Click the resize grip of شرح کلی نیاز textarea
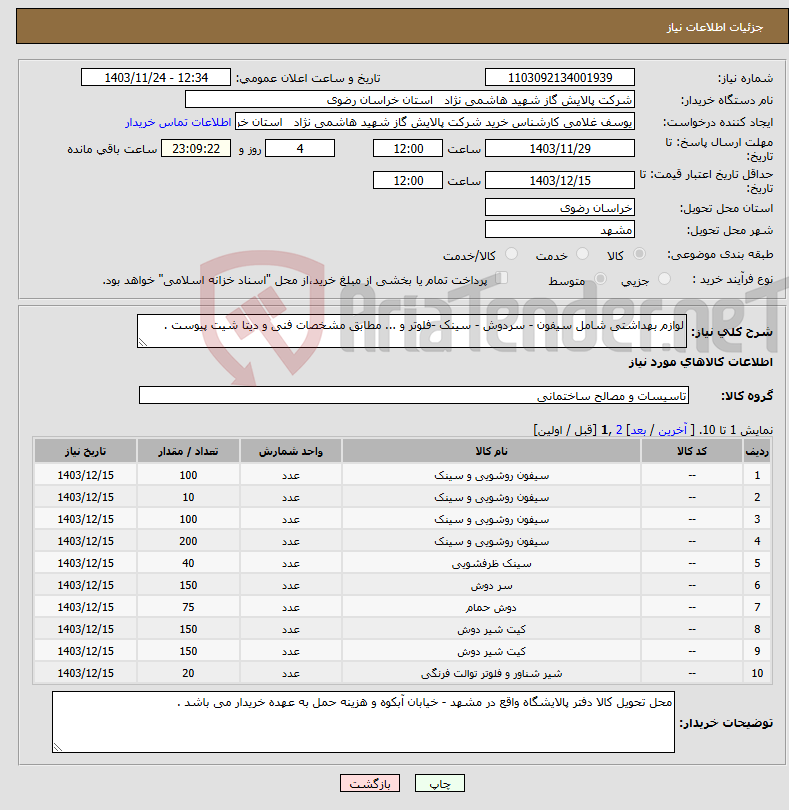The height and width of the screenshot is (810, 789). coord(143,342)
